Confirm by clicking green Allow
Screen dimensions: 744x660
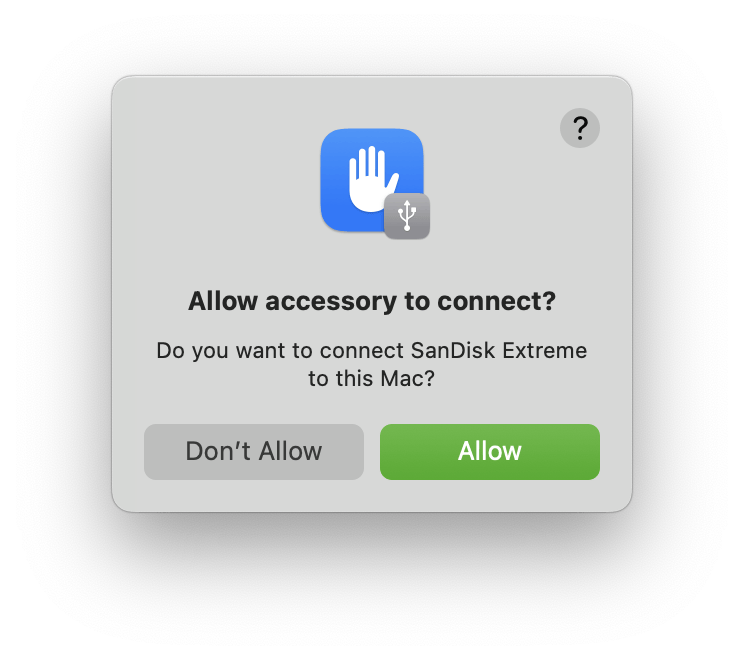490,452
